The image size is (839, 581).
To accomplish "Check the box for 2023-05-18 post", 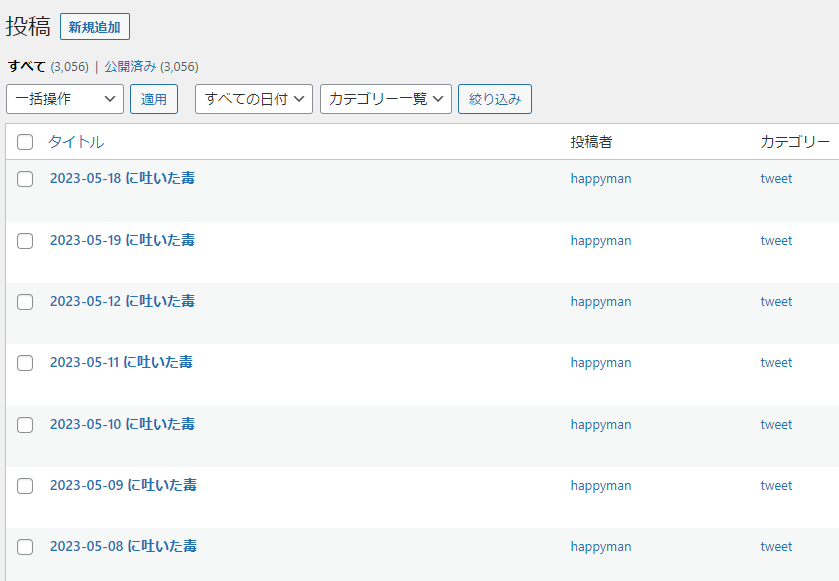I will tap(25, 179).
